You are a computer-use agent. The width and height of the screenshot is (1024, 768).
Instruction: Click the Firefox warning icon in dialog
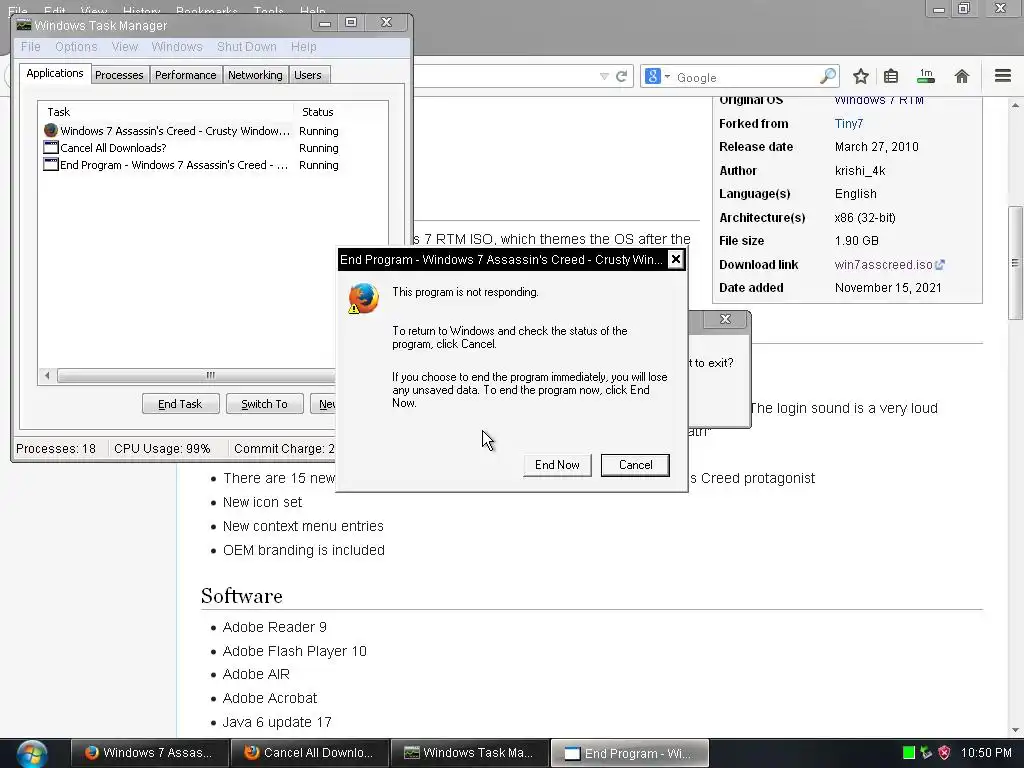click(x=363, y=298)
